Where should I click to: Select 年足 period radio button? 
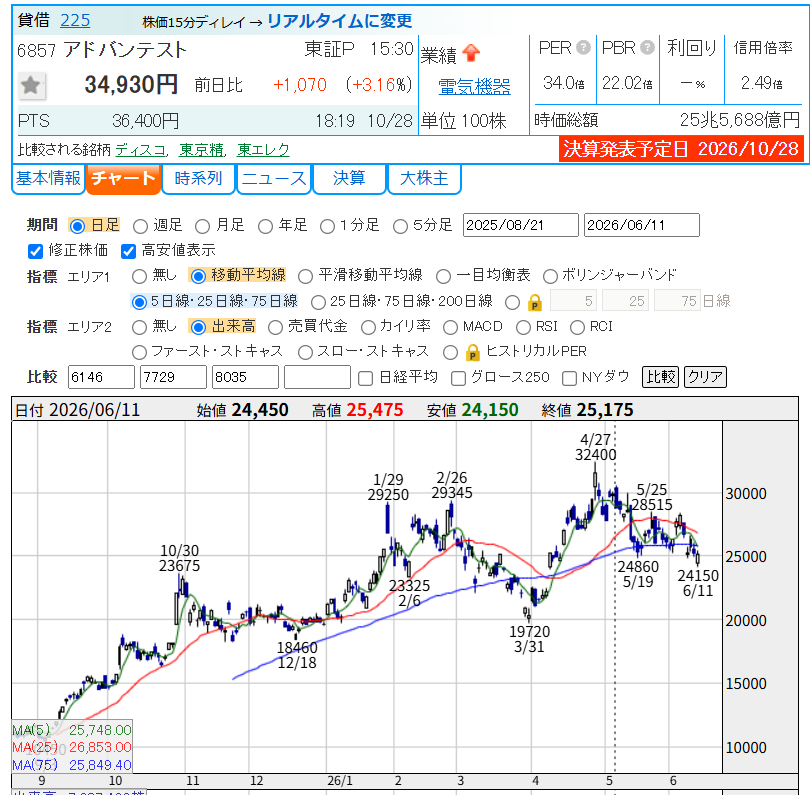(x=265, y=226)
